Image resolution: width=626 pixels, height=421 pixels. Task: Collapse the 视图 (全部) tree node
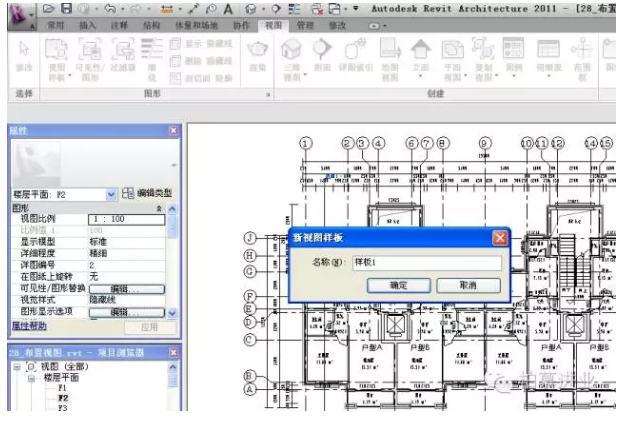tap(17, 366)
